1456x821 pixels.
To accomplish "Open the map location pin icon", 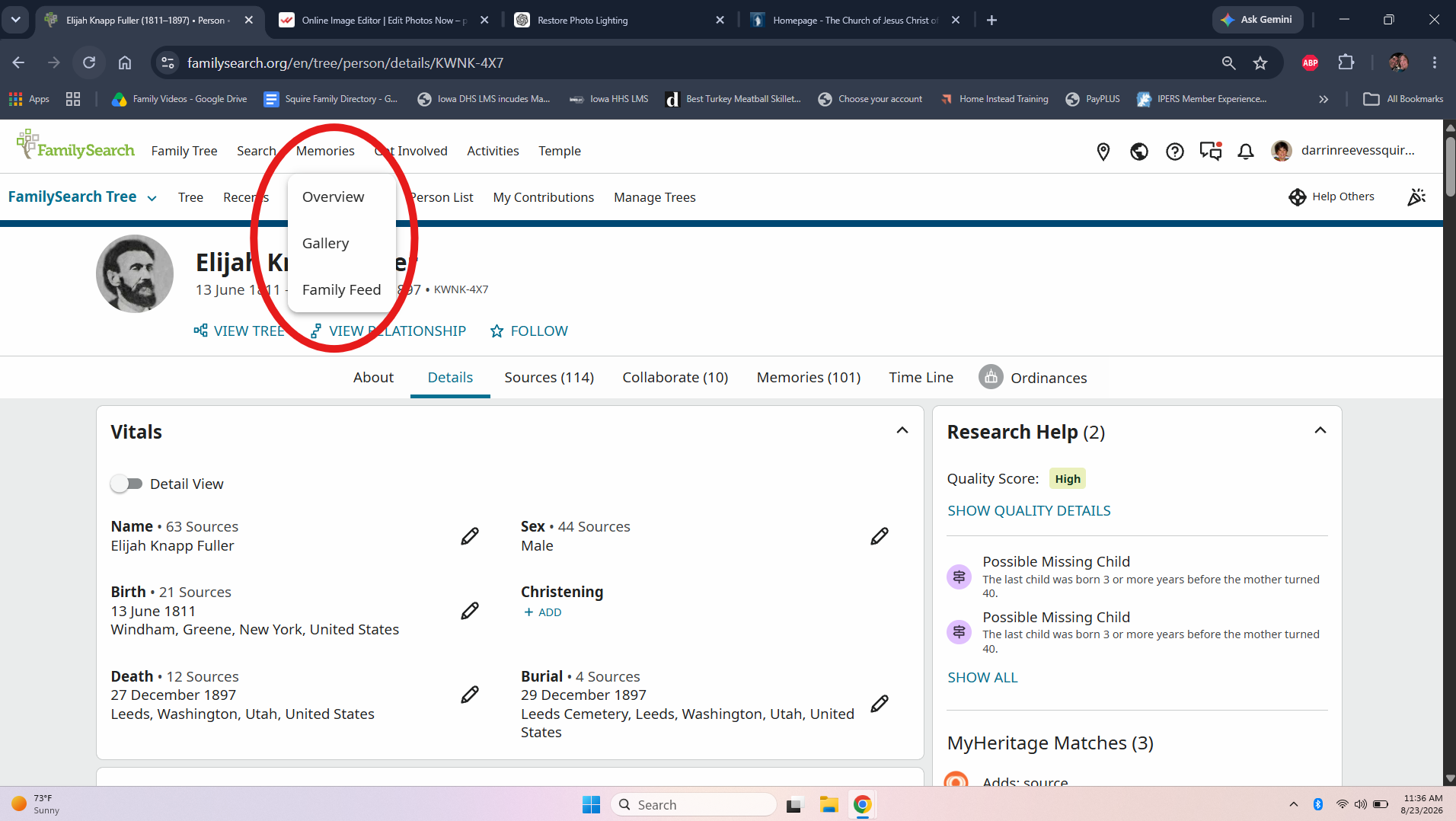I will pyautogui.click(x=1103, y=152).
